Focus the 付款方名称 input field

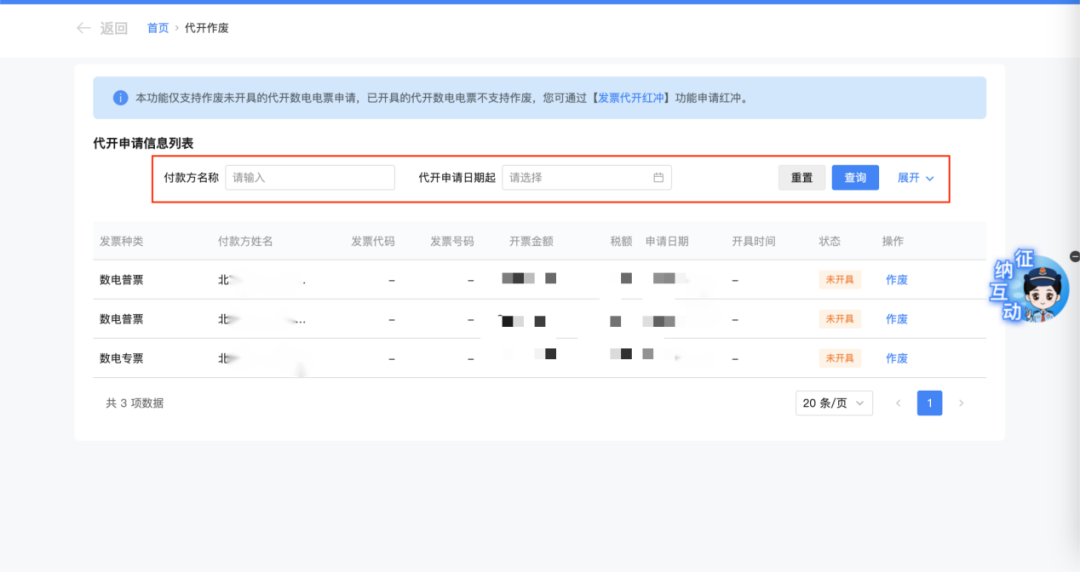tap(310, 178)
